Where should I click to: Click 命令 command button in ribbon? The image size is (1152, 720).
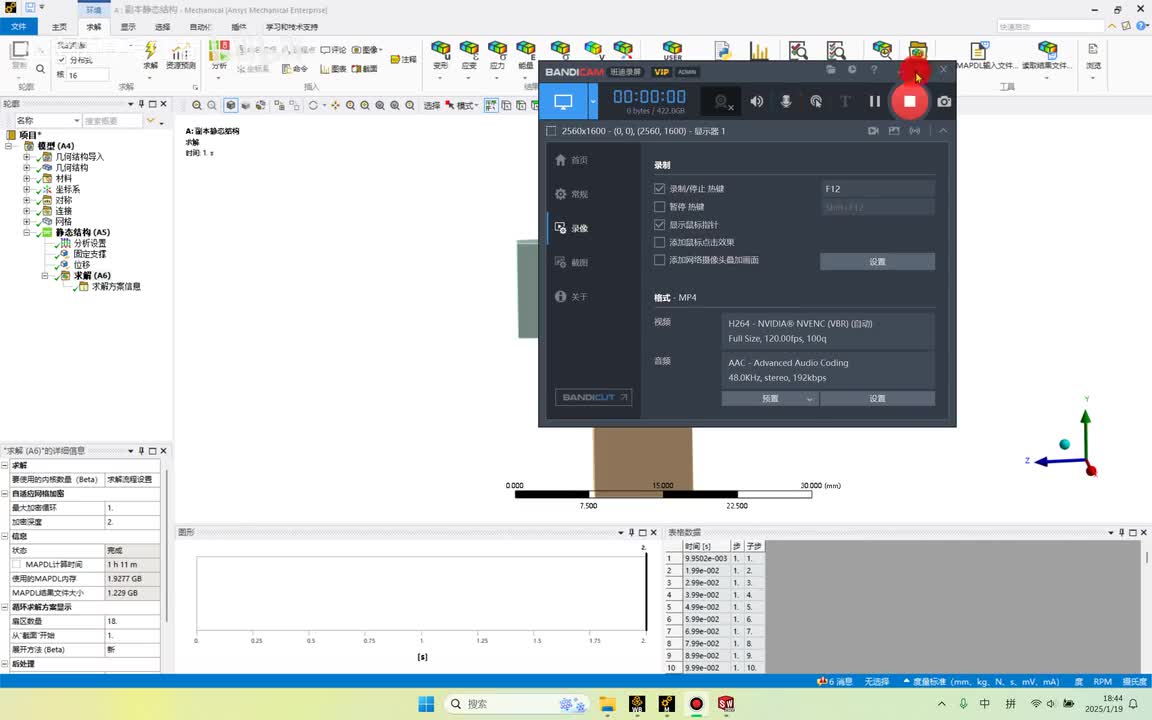click(295, 68)
